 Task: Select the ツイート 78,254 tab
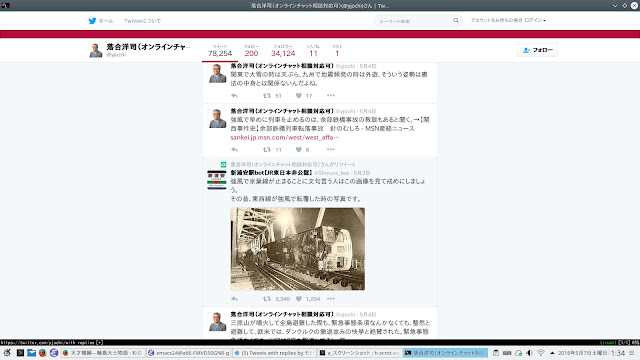220,51
